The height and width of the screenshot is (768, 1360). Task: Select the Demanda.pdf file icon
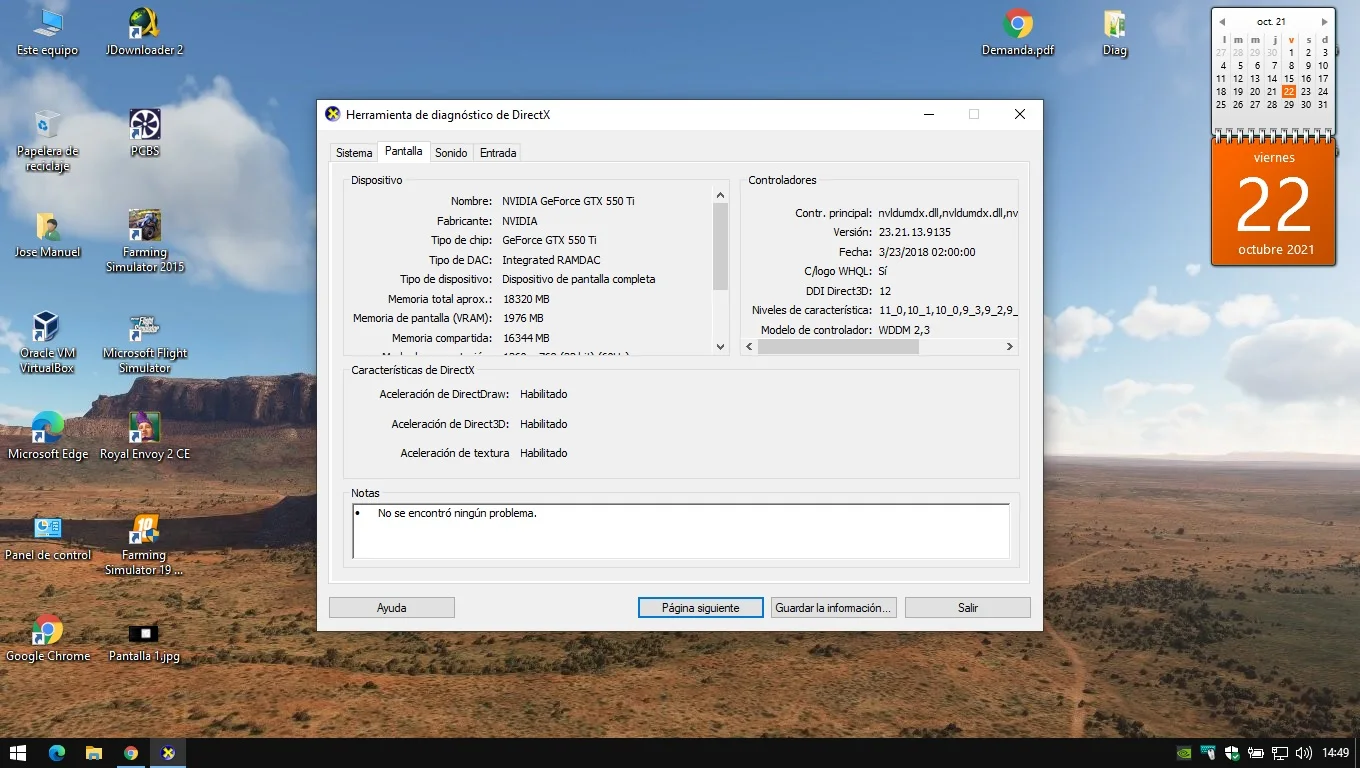(x=1018, y=32)
